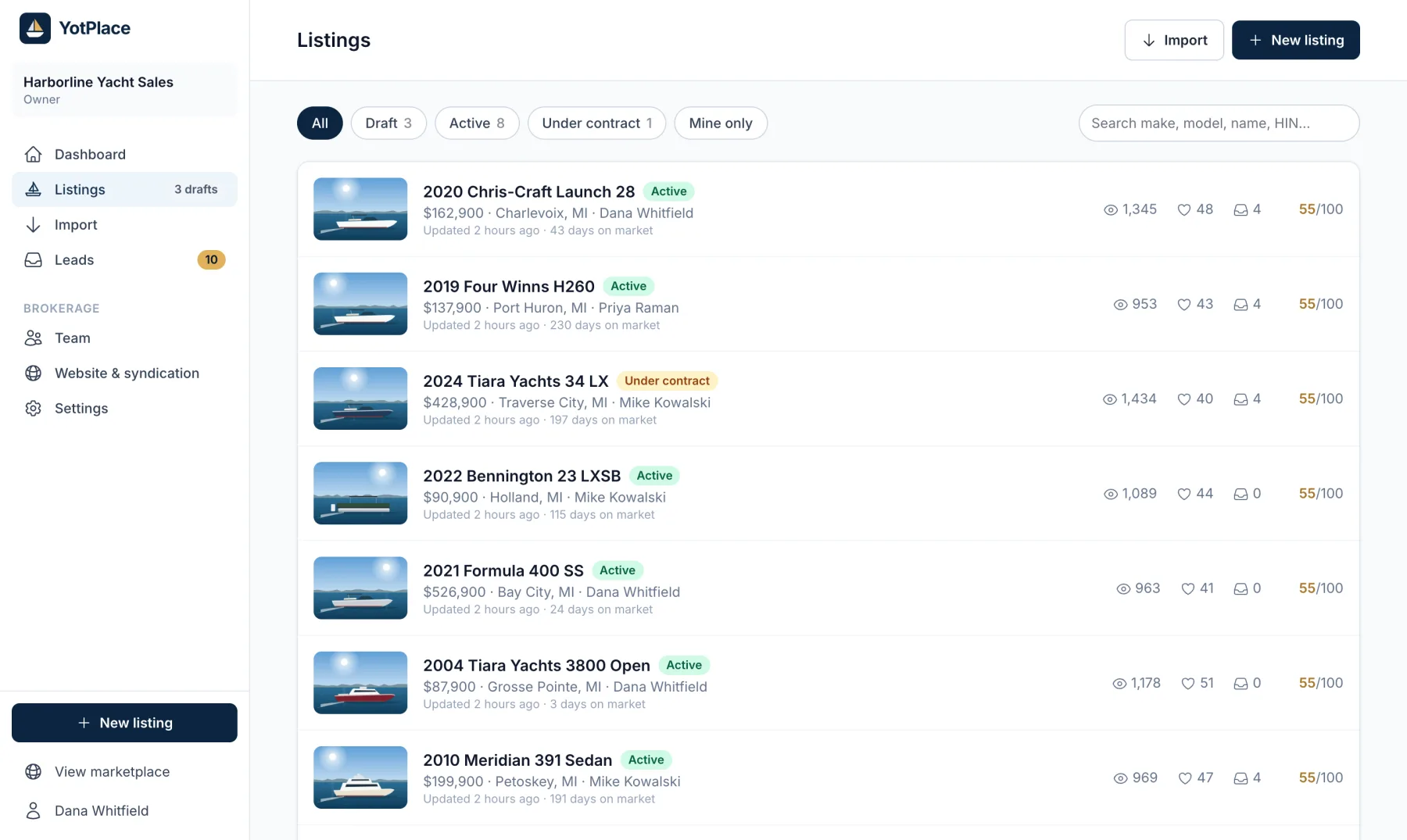Open Settings via the gear icon

33,408
